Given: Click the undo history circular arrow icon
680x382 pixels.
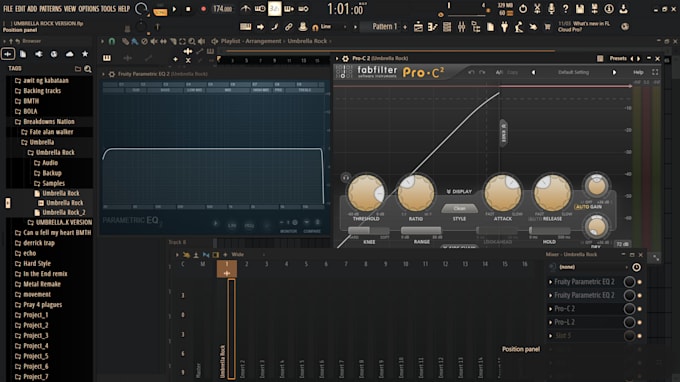Looking at the screenshot, I should [523, 9].
